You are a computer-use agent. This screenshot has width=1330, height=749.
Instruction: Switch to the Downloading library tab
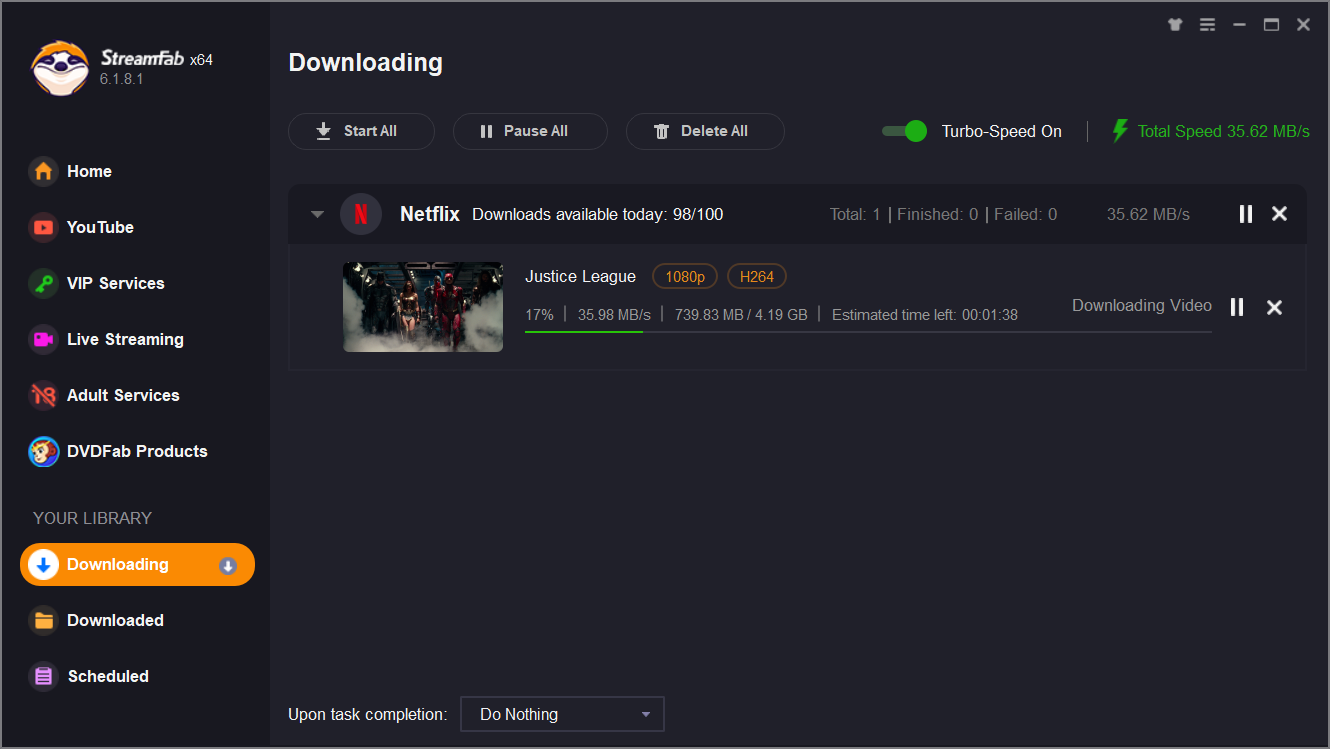[x=138, y=565]
